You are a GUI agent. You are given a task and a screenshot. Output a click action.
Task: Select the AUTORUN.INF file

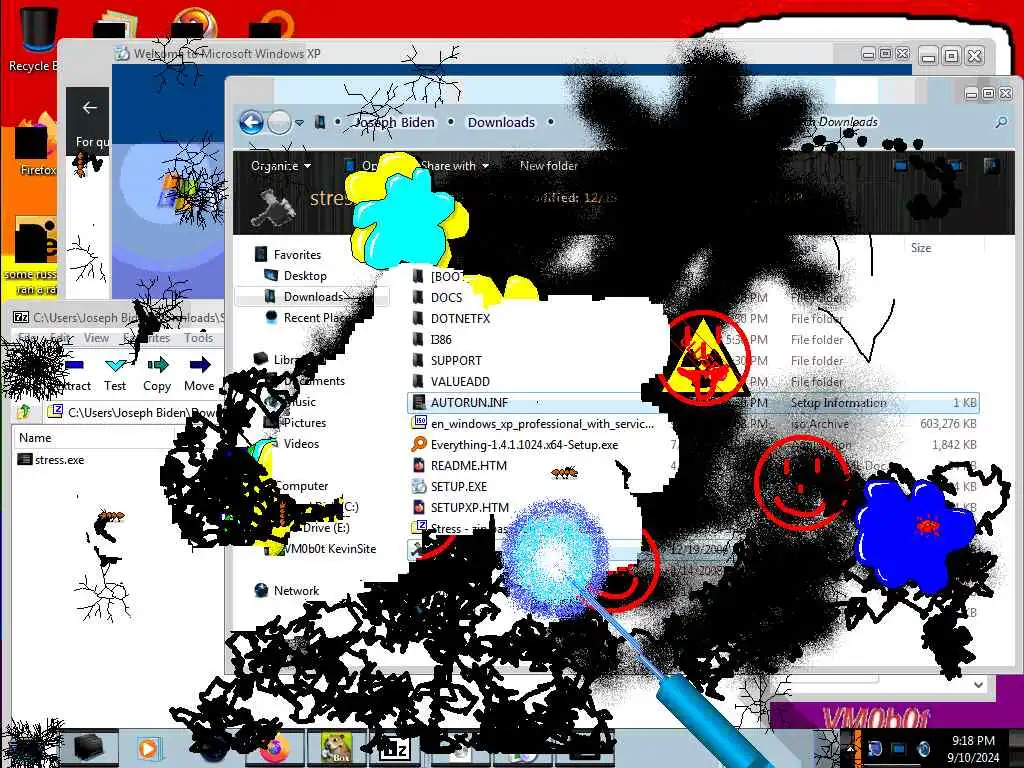(693, 402)
